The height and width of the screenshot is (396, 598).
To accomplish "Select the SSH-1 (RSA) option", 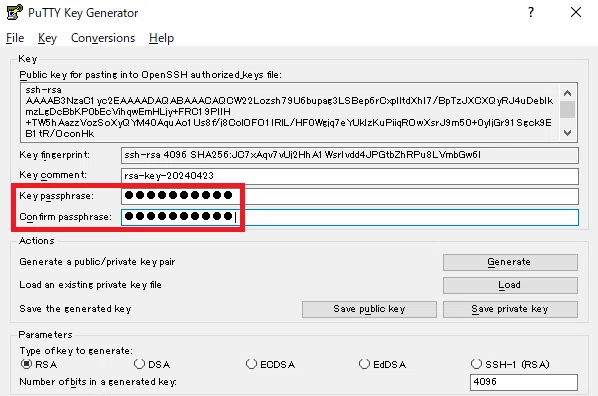I will pyautogui.click(x=476, y=364).
